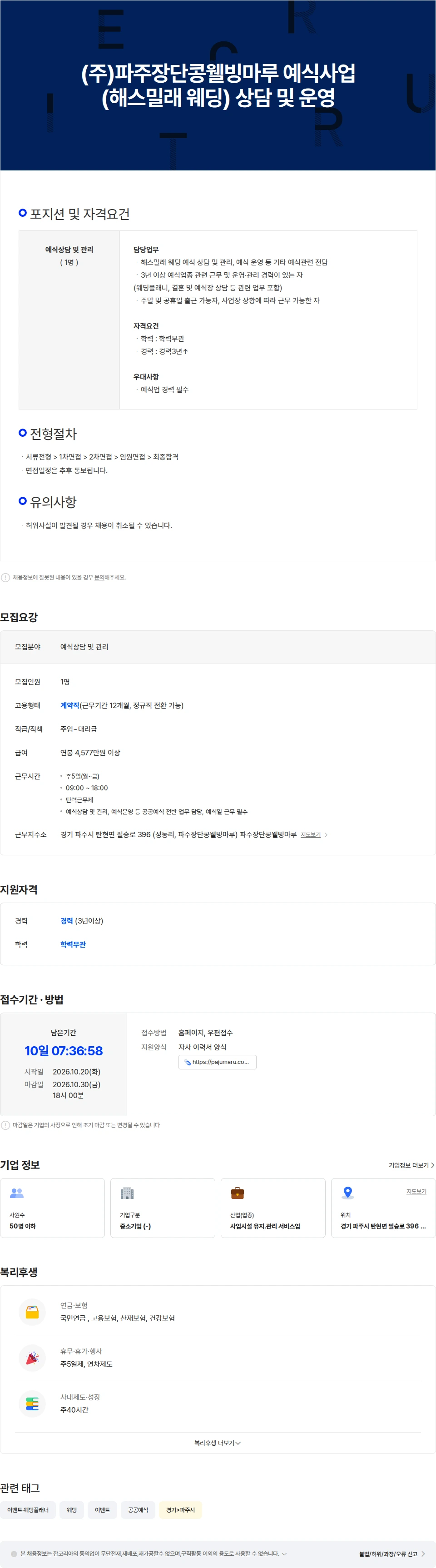Click the remaining time countdown 10일 07:36:58
The width and height of the screenshot is (436, 1568).
click(x=64, y=1051)
